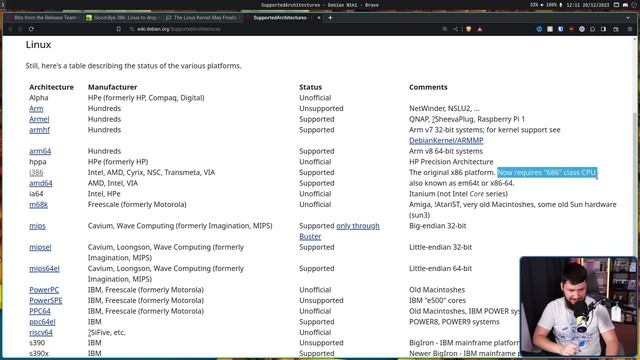Image resolution: width=640 pixels, height=360 pixels.
Task: Open the PowerSPE architecture link
Action: 46,300
